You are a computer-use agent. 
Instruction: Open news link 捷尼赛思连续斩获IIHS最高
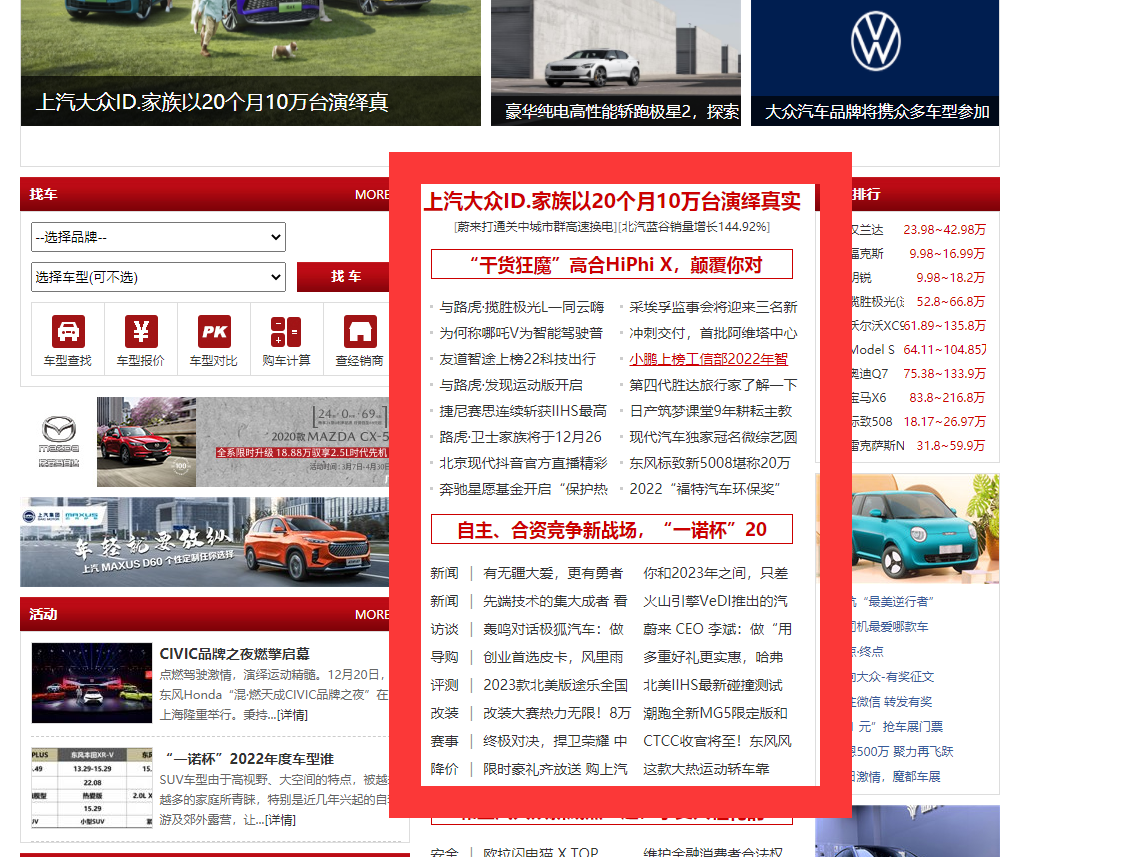pyautogui.click(x=523, y=411)
